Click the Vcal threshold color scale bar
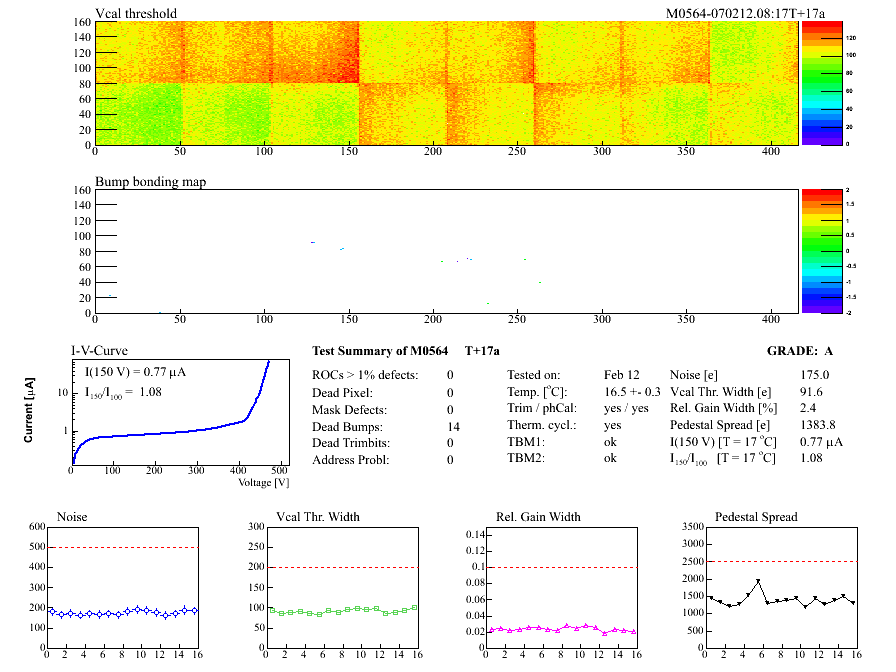 [x=814, y=82]
